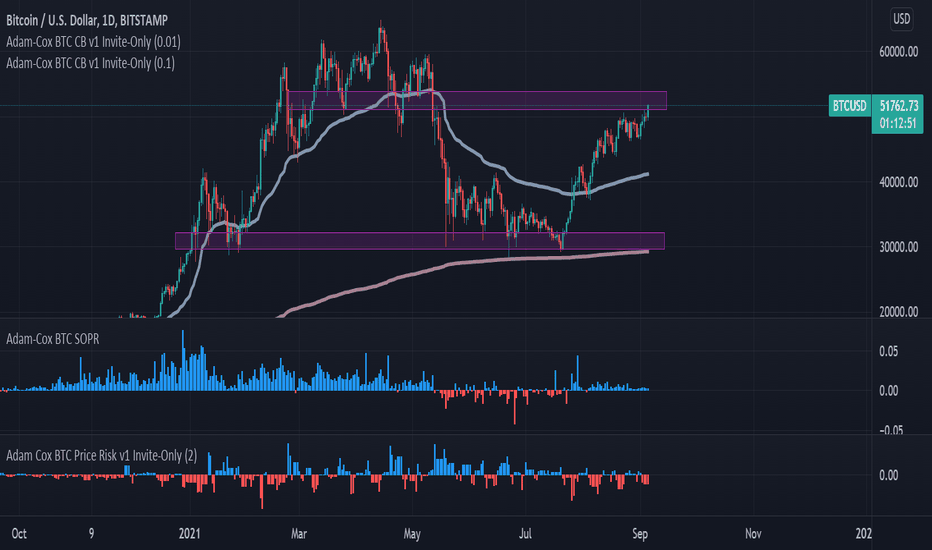Click the -0.05 SOPR axis value
Screen dimensions: 932x550
[889, 430]
